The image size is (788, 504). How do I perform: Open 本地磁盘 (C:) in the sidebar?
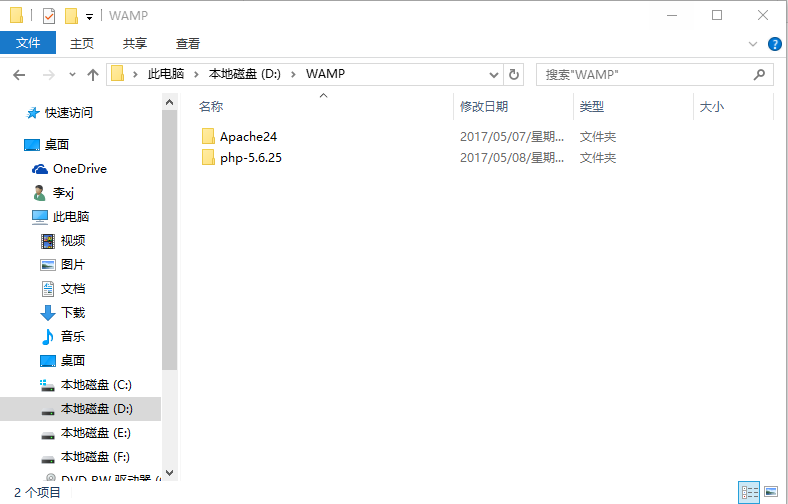coord(96,385)
